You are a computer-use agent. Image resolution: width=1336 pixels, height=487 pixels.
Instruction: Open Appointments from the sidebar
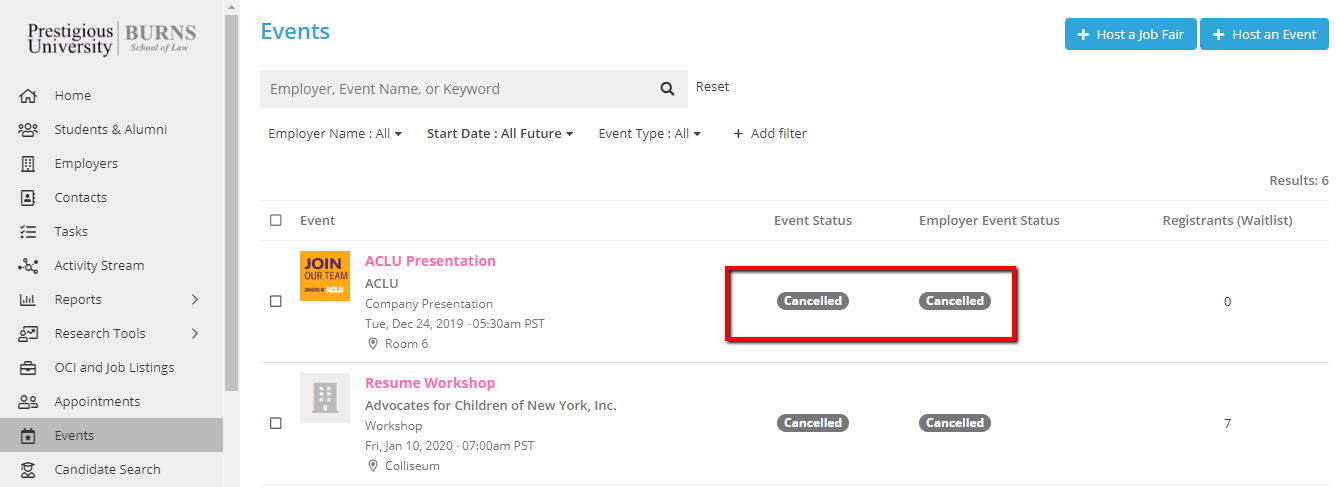pos(97,402)
